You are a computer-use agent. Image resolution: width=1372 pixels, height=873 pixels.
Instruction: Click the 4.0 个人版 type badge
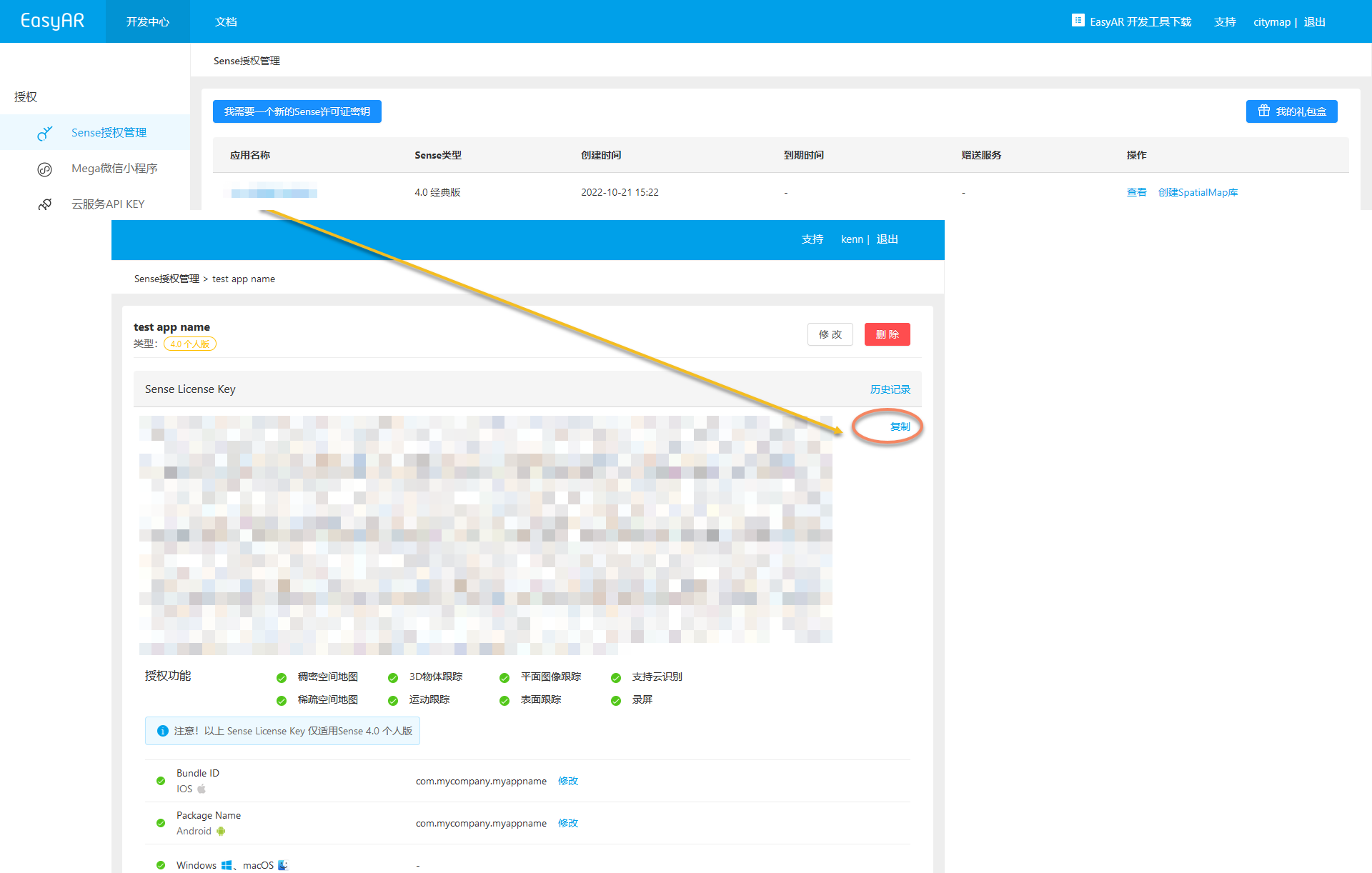[x=190, y=344]
